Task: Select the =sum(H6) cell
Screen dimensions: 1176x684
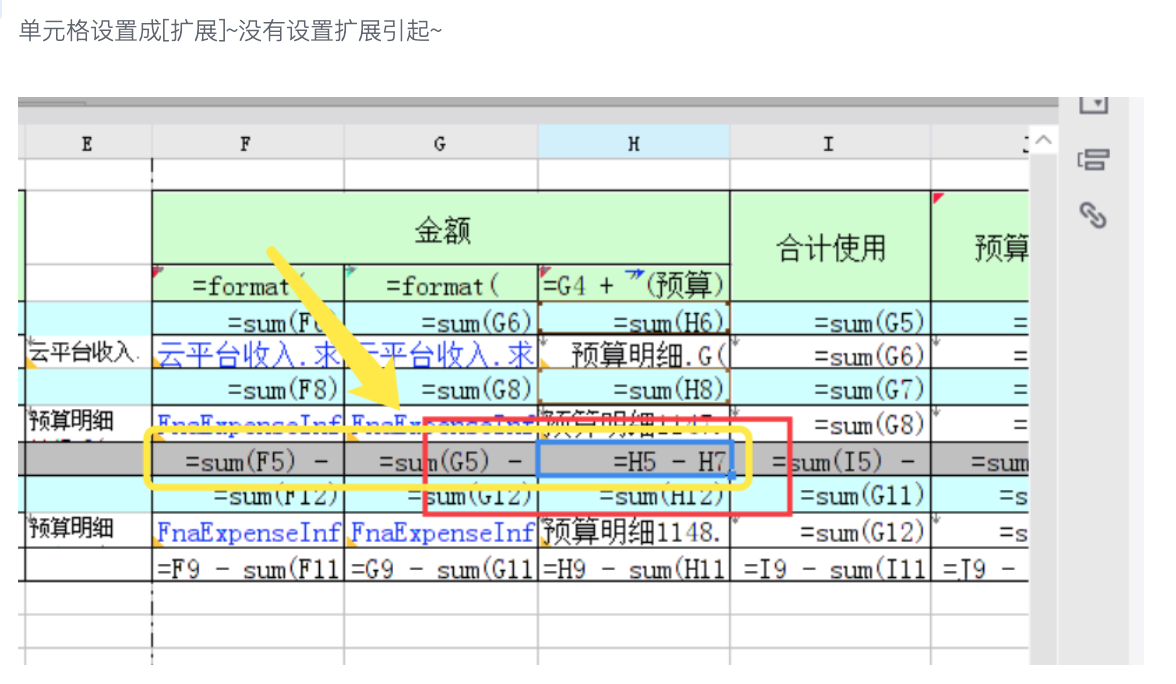Action: [x=634, y=320]
